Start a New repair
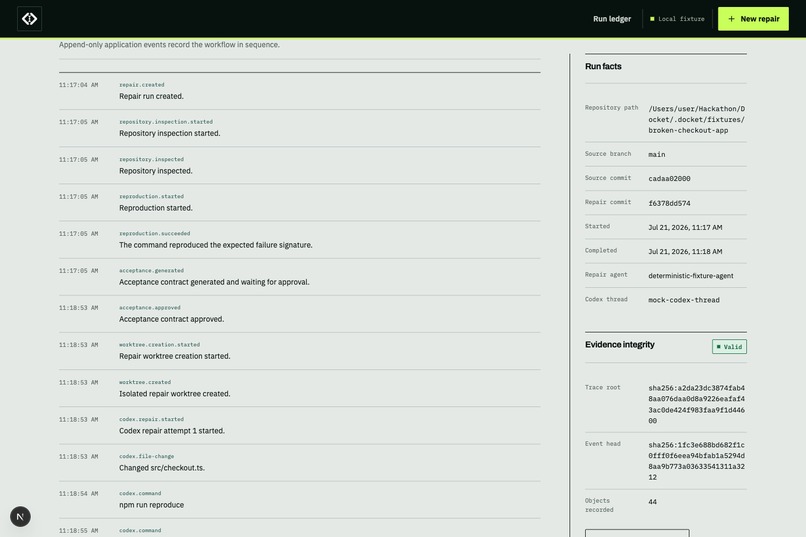Viewport: 806px width, 537px height. [x=753, y=19]
